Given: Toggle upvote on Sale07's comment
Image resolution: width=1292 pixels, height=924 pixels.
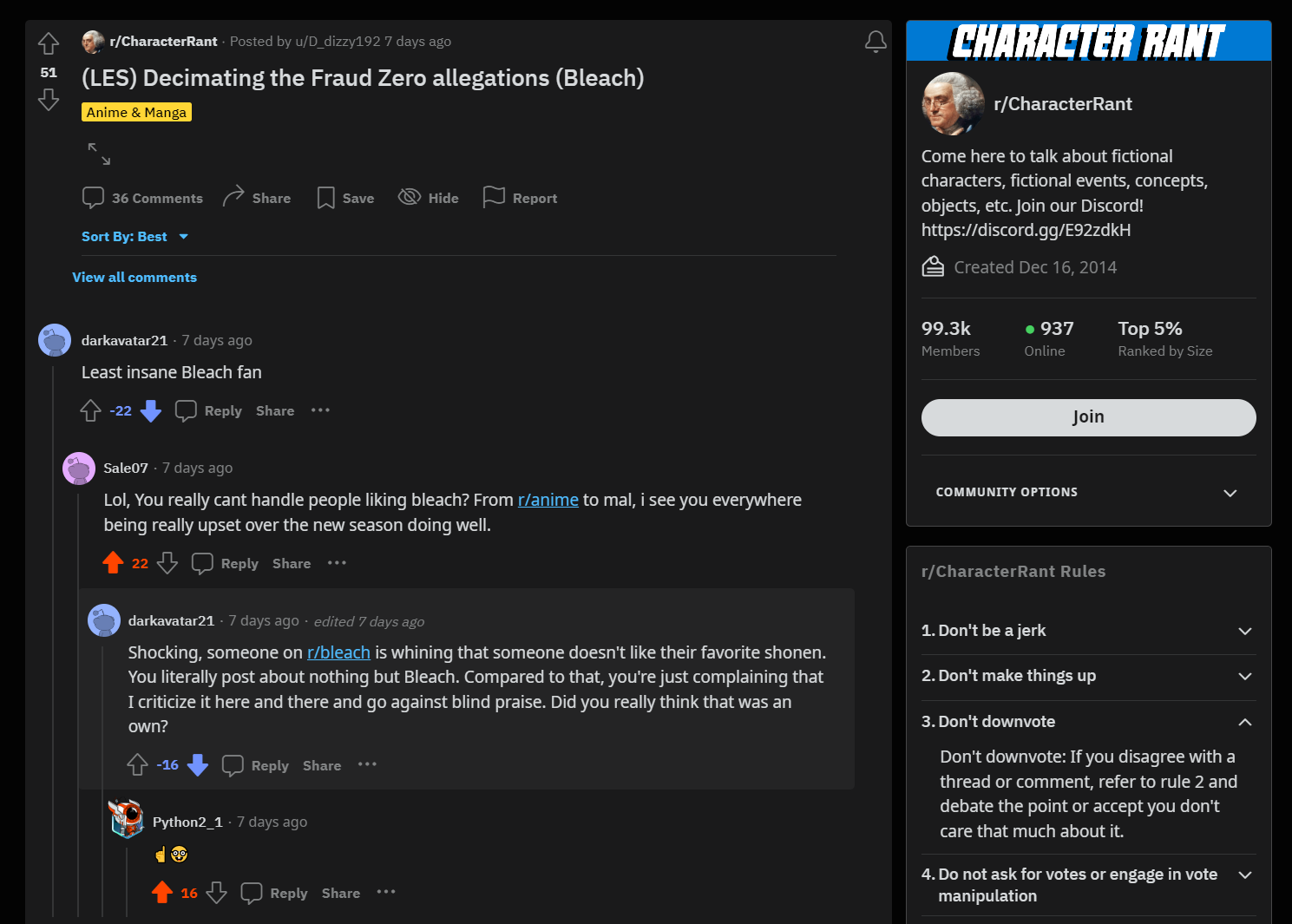Looking at the screenshot, I should point(113,563).
